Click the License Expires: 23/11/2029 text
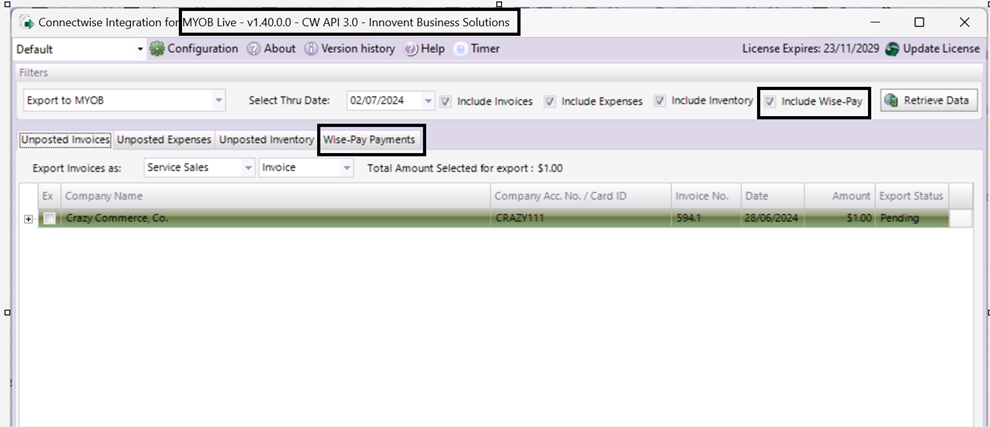 coord(810,49)
